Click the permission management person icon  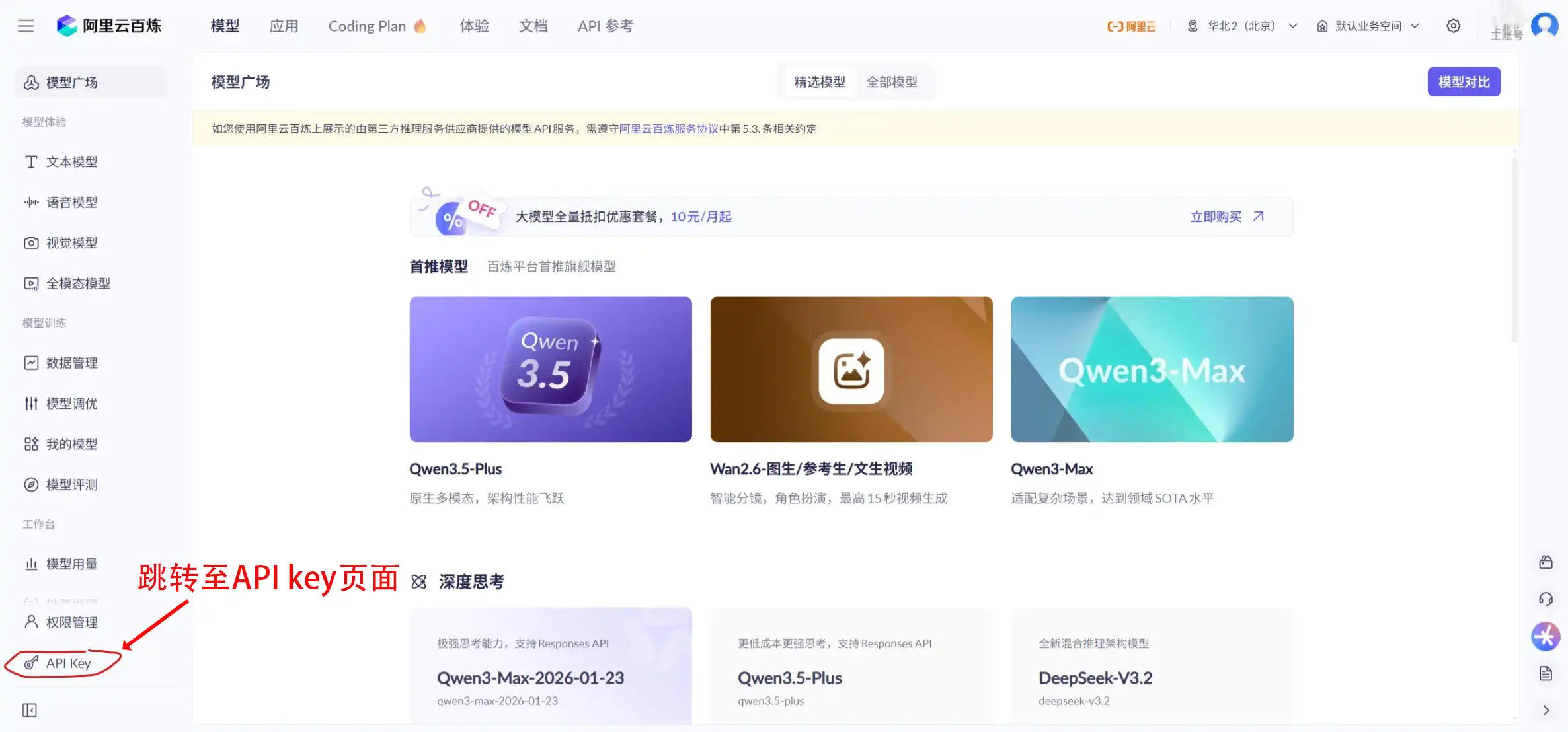pos(31,622)
